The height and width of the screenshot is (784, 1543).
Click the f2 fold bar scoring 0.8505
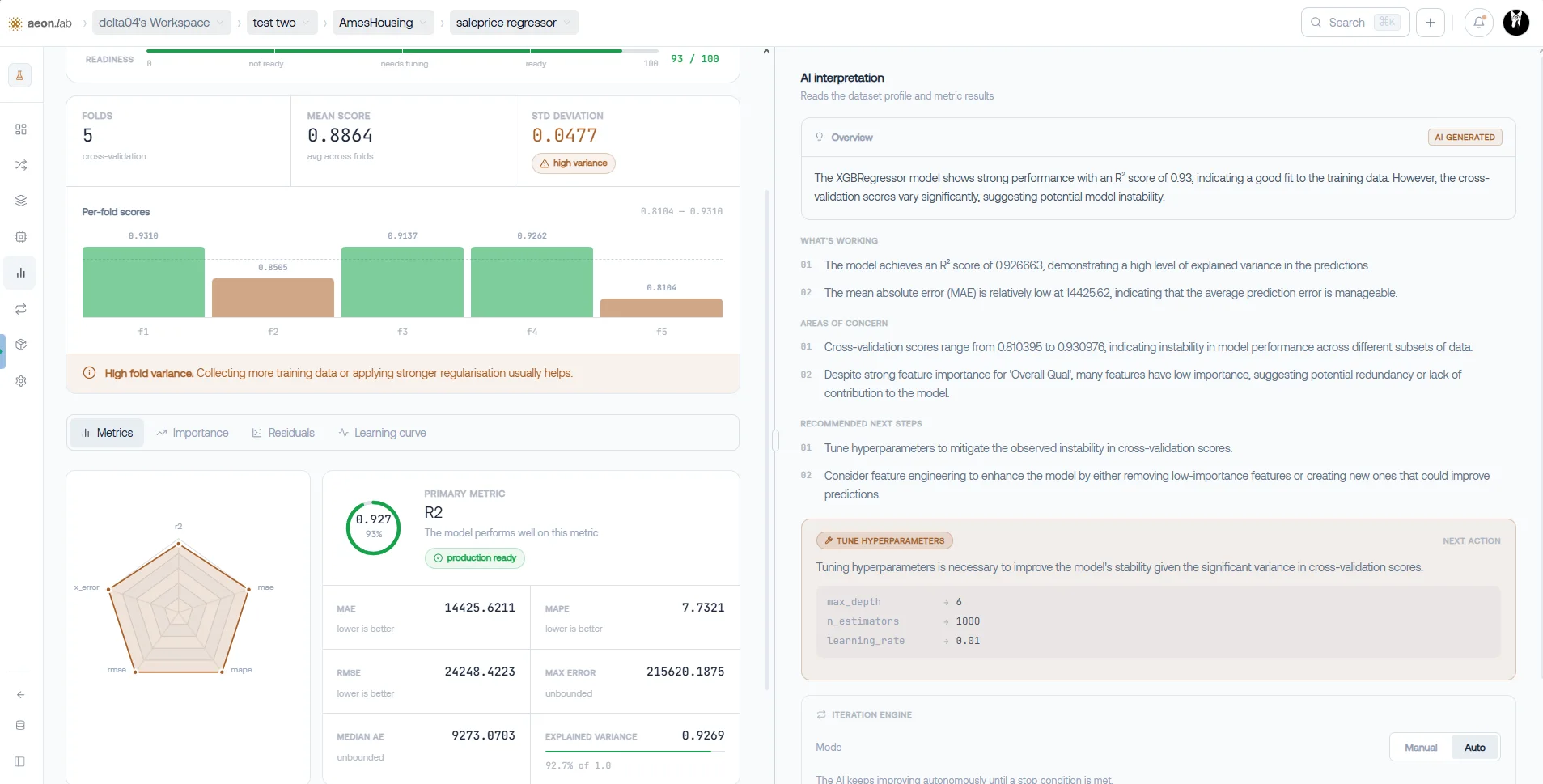[273, 298]
